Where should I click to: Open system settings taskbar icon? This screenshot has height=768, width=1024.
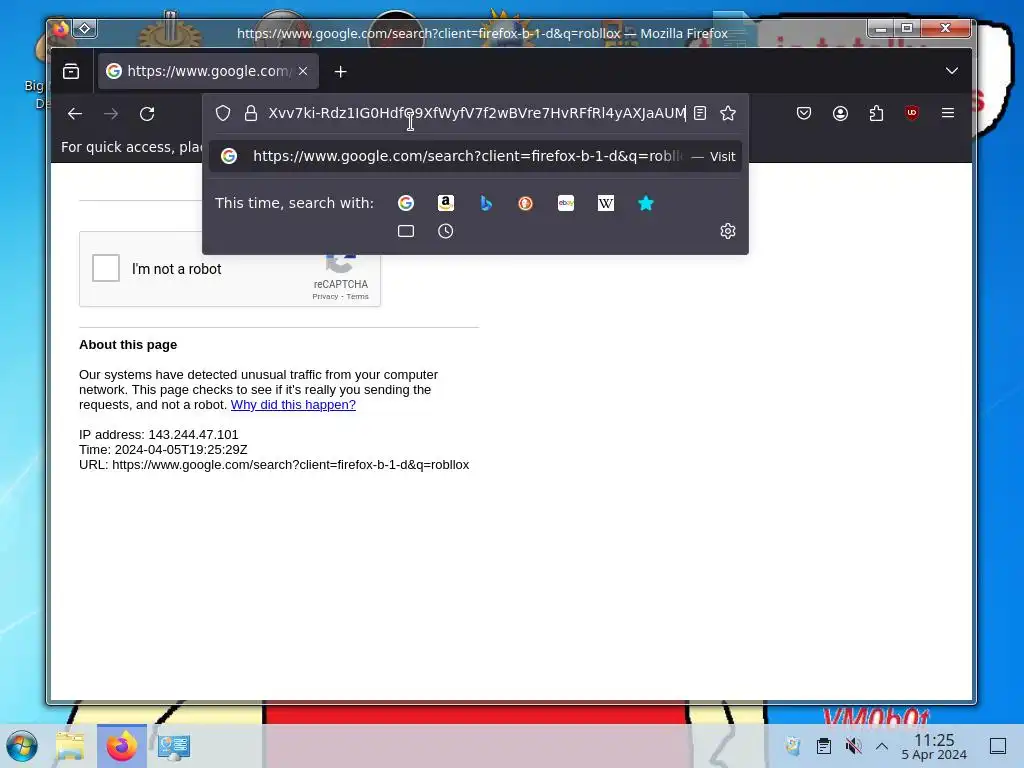[x=174, y=746]
